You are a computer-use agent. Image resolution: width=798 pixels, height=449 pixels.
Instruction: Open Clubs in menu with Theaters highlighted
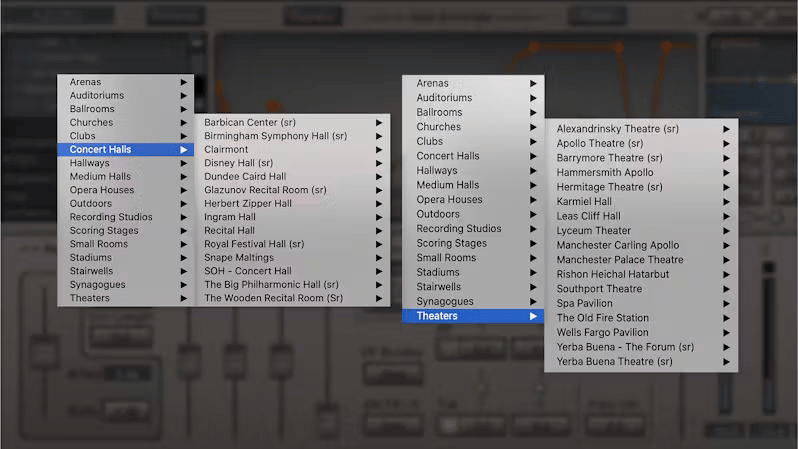tap(473, 142)
